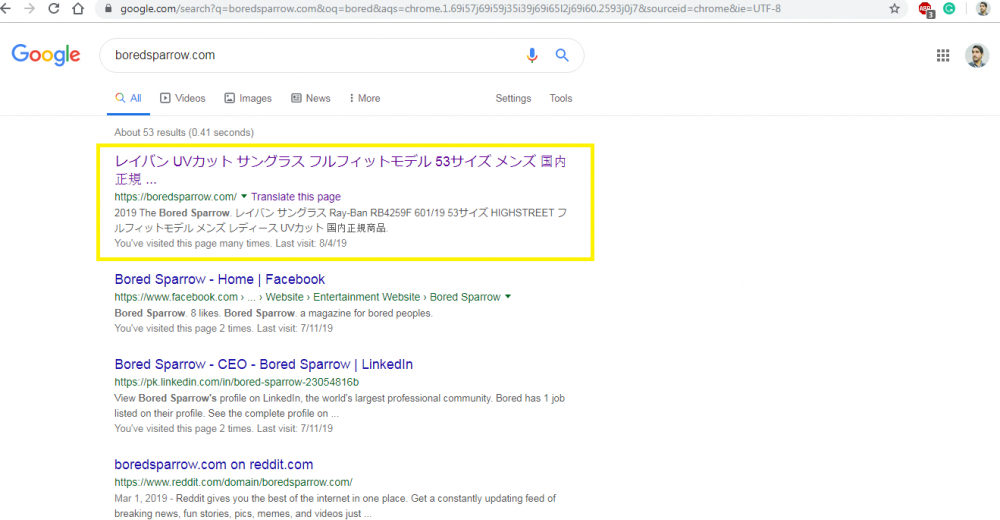Click the 'Mar 1, 2019' Reddit snippet

[335, 506]
